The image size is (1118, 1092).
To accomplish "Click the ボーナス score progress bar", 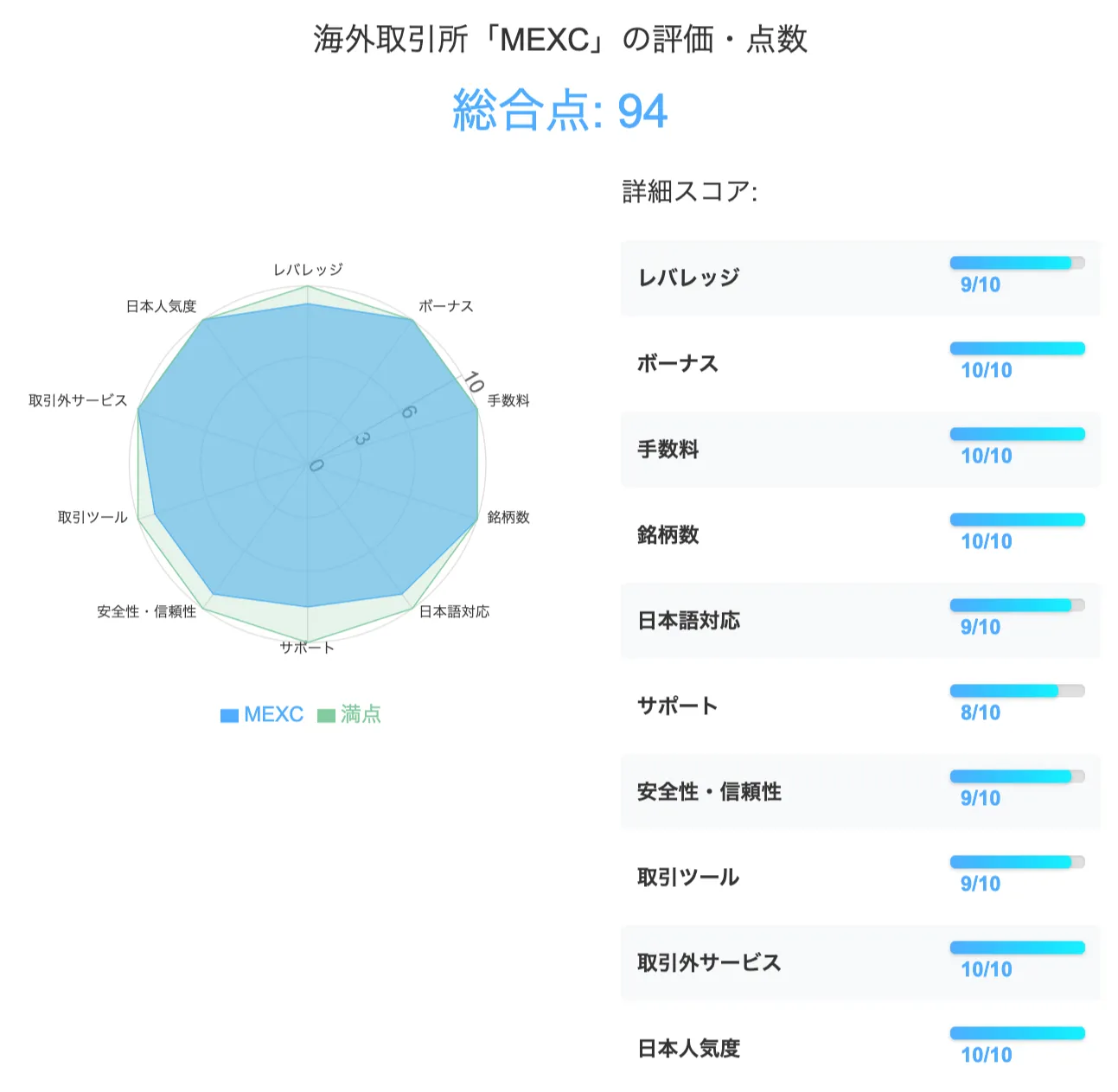I will pyautogui.click(x=1017, y=348).
